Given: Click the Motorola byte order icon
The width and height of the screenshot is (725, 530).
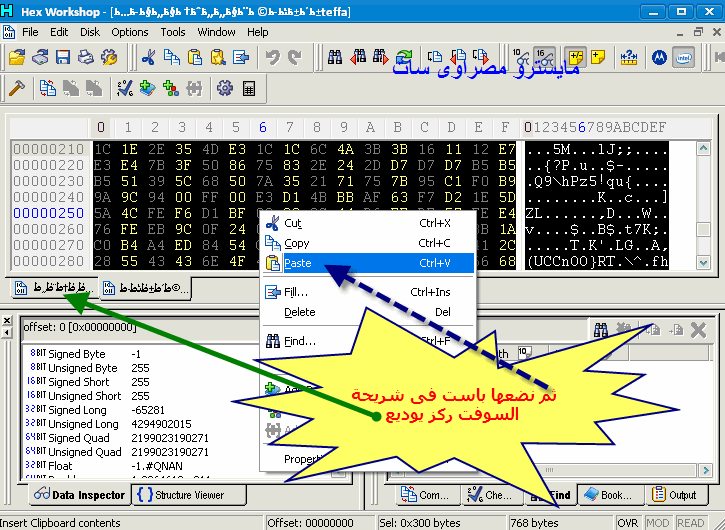Looking at the screenshot, I should click(659, 57).
